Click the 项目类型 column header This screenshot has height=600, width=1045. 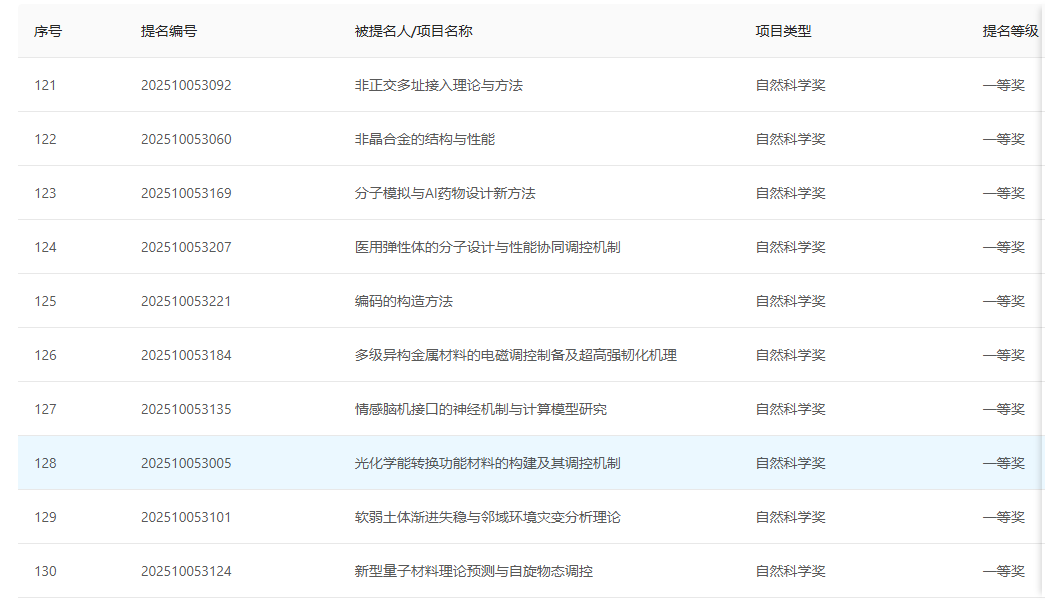(783, 31)
